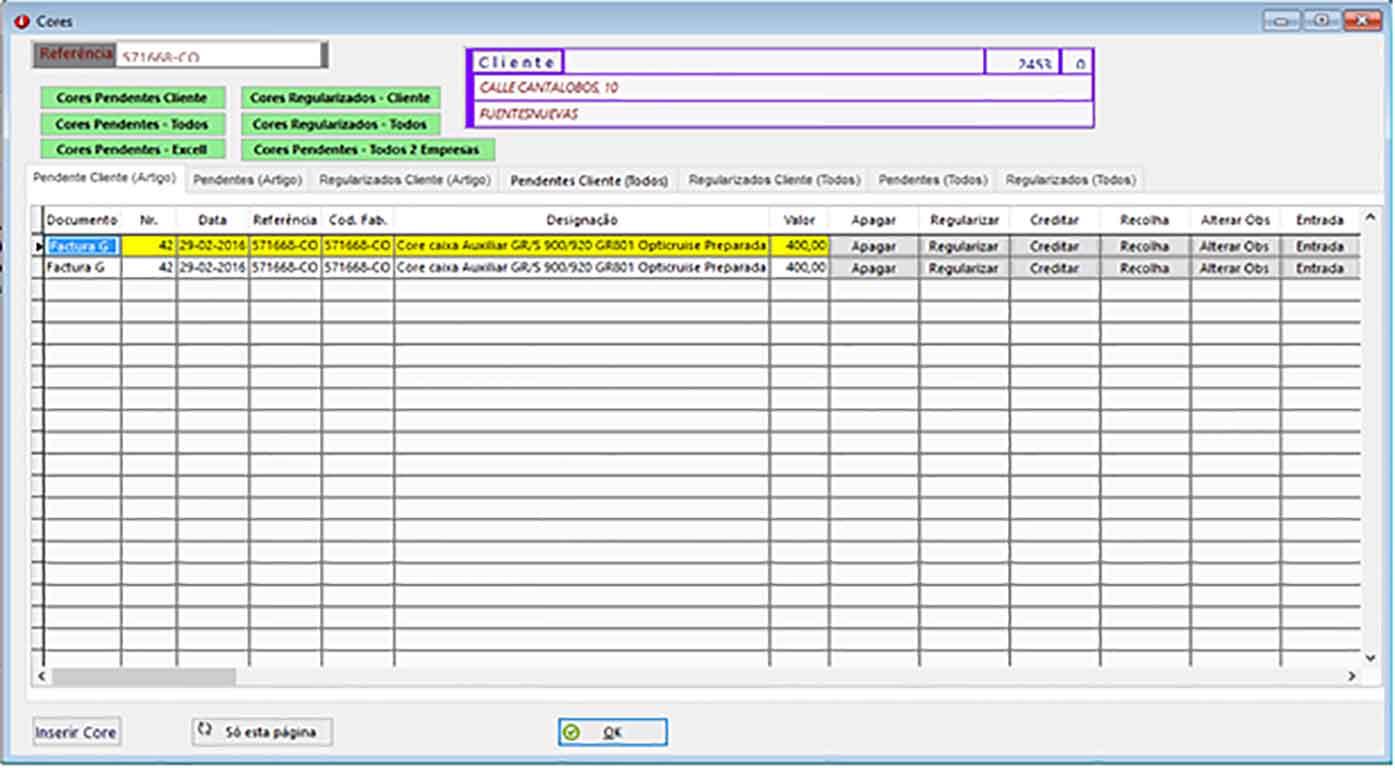The width and height of the screenshot is (1395, 768).
Task: Click the green check icon on OK button
Action: click(x=571, y=733)
